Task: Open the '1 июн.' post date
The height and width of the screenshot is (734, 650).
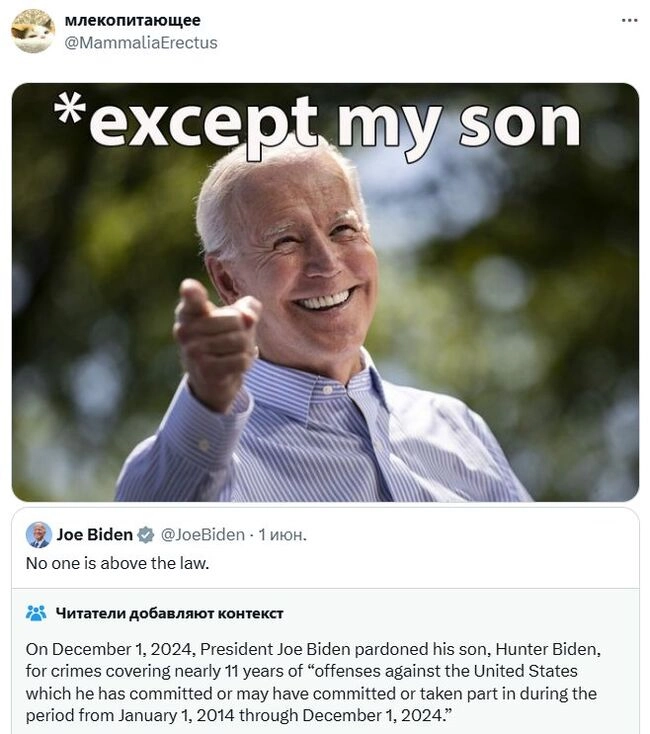Action: (x=283, y=535)
